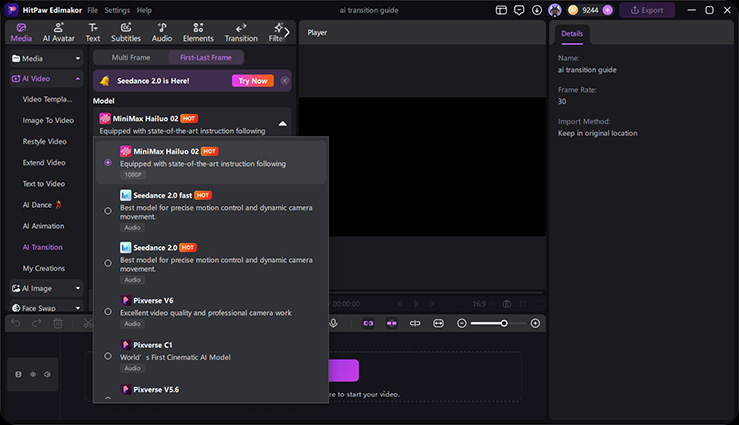The height and width of the screenshot is (425, 739).
Task: Show more tabs with right chevron arrow
Action: 287,33
